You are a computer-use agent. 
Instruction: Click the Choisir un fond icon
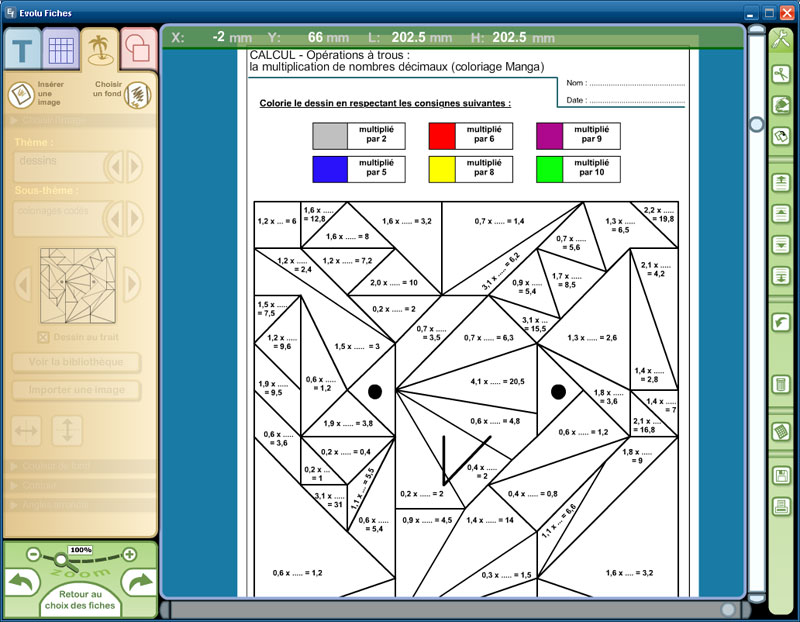138,96
